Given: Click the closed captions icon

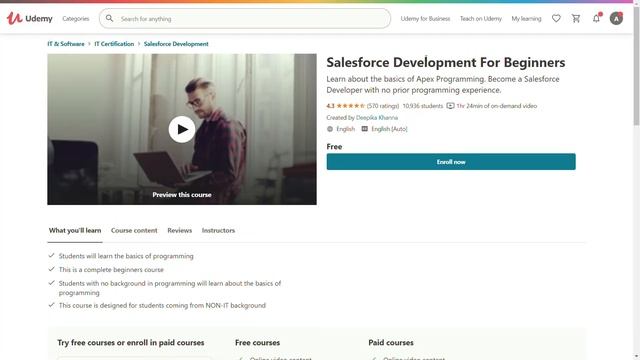Looking at the screenshot, I should pyautogui.click(x=364, y=129).
